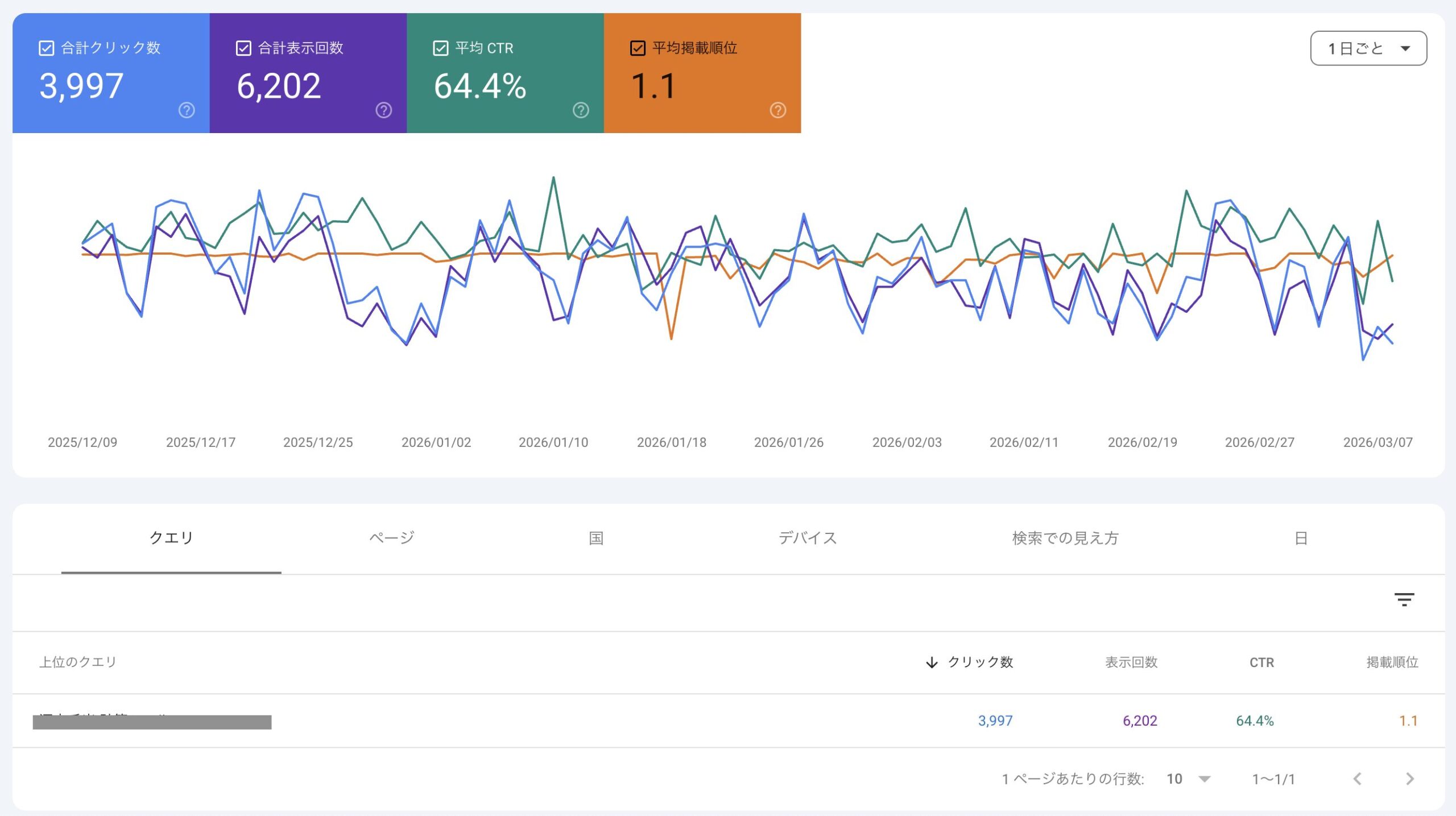The image size is (1456, 816).
Task: Uncheck 合計クリック数 checkbox
Action: pyautogui.click(x=47, y=48)
